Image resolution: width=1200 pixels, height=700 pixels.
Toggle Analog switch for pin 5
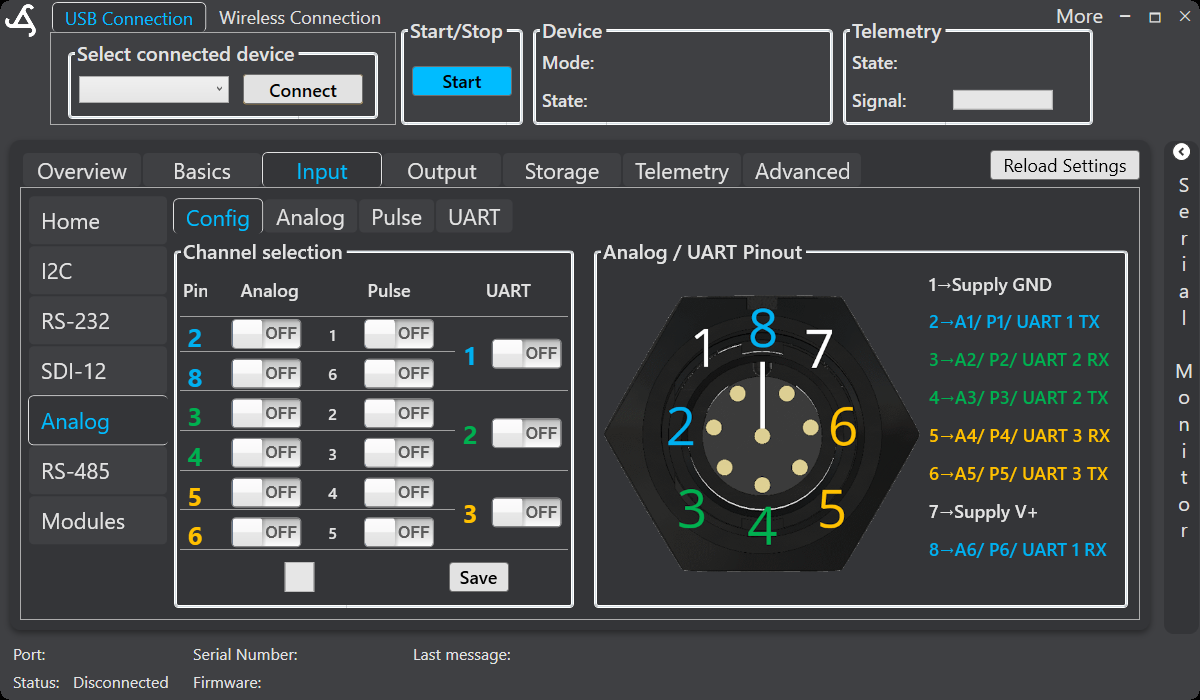[266, 493]
